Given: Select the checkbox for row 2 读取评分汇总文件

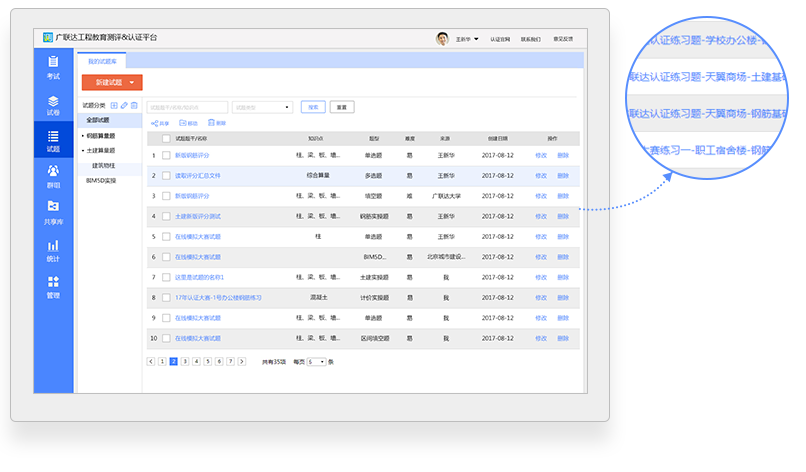Looking at the screenshot, I should pos(166,175).
